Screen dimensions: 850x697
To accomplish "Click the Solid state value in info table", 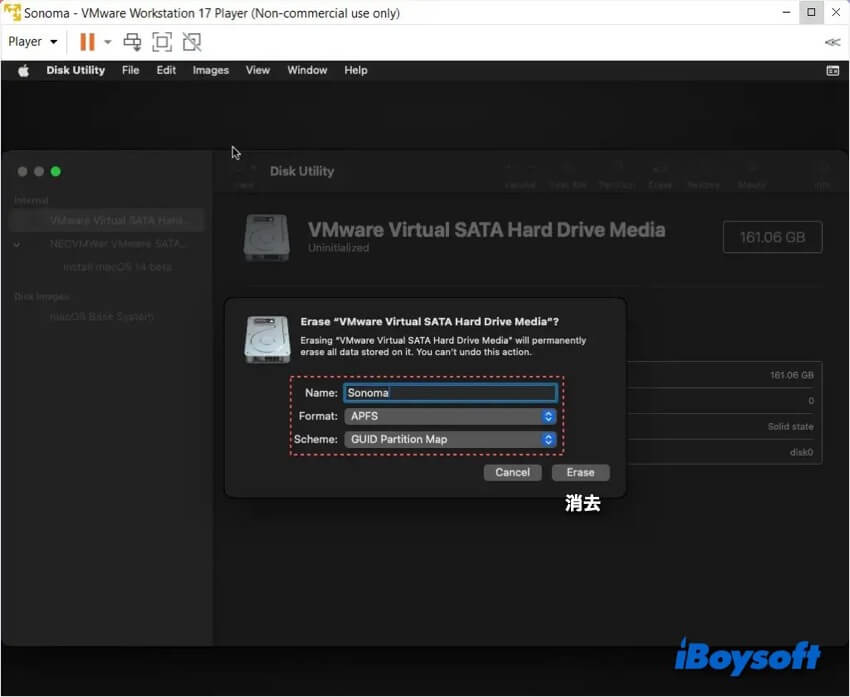I will click(x=790, y=427).
